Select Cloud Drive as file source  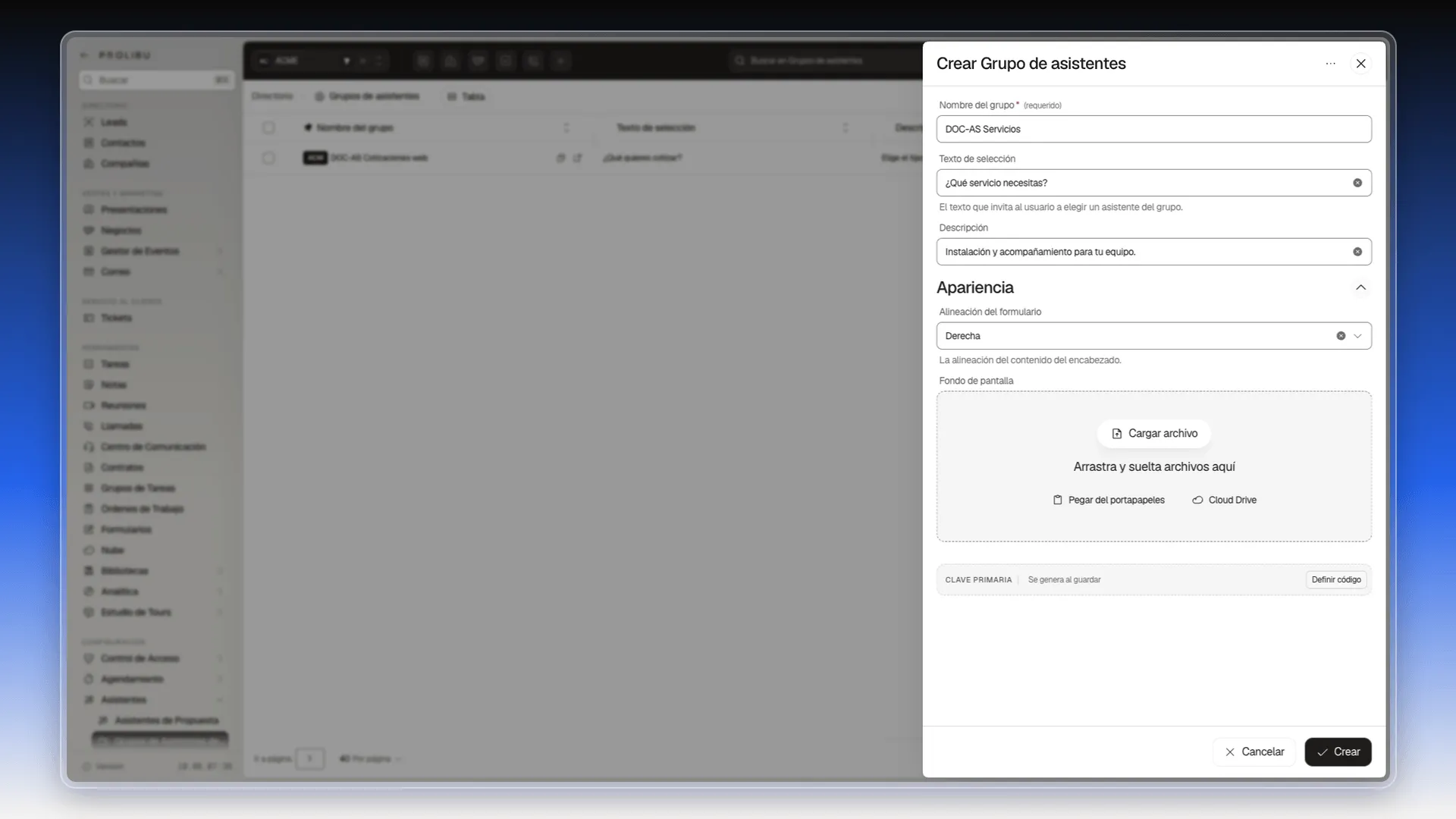click(1224, 500)
